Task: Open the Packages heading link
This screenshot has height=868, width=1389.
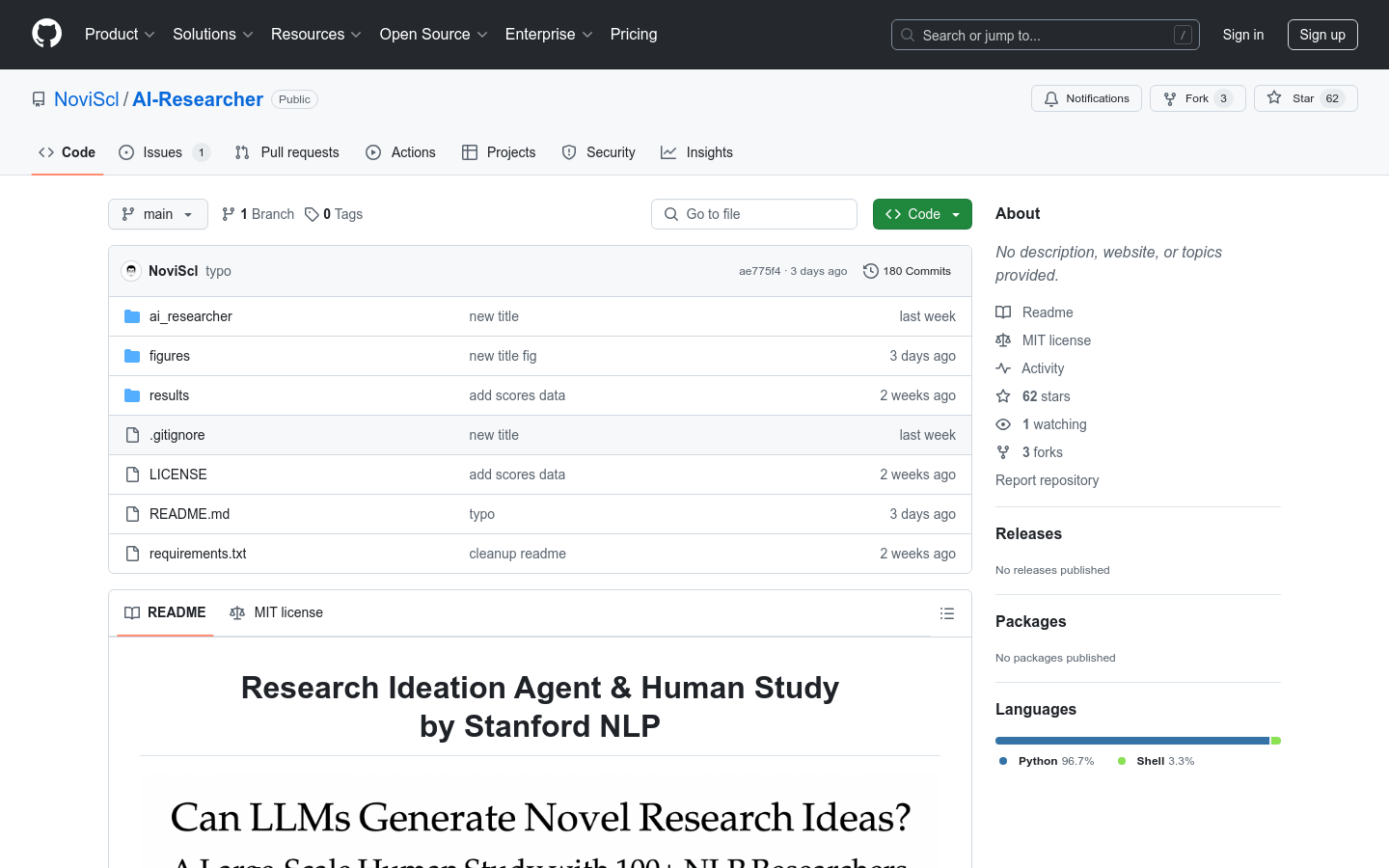Action: 1030,622
